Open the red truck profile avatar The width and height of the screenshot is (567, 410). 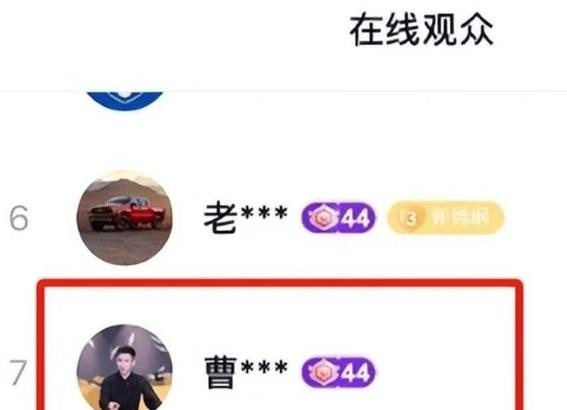(124, 218)
